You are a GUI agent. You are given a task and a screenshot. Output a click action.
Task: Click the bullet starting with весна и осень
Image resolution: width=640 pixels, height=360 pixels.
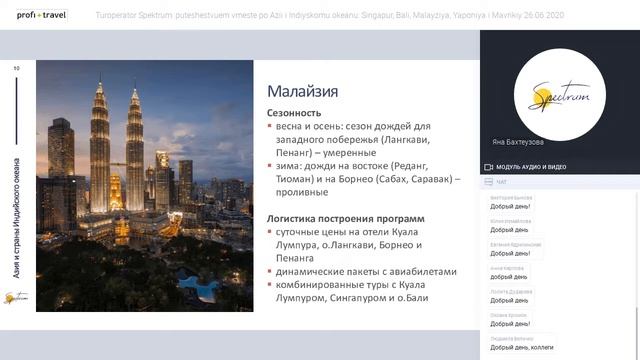pos(353,140)
